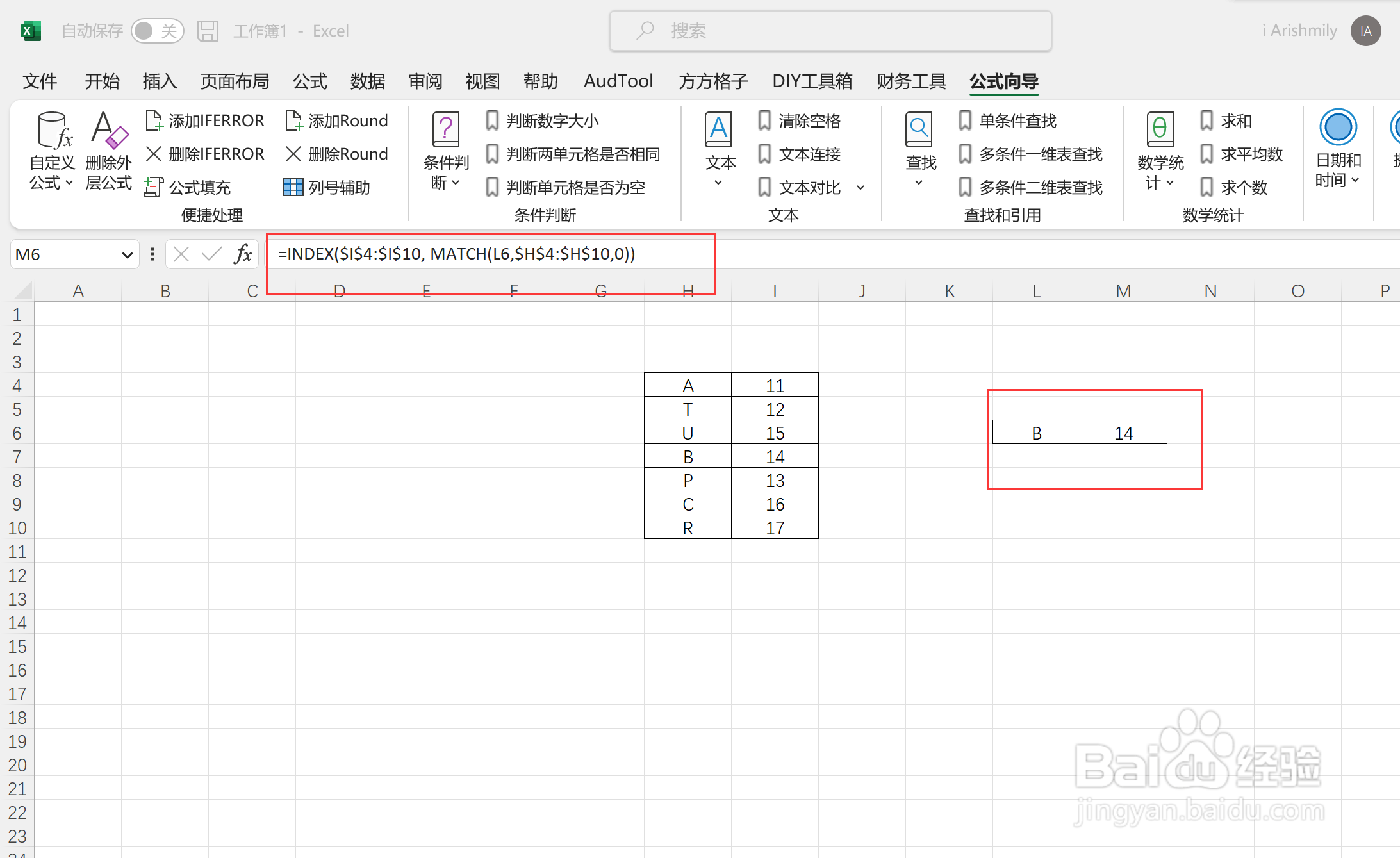
Task: Click the search box in title bar
Action: 830,31
